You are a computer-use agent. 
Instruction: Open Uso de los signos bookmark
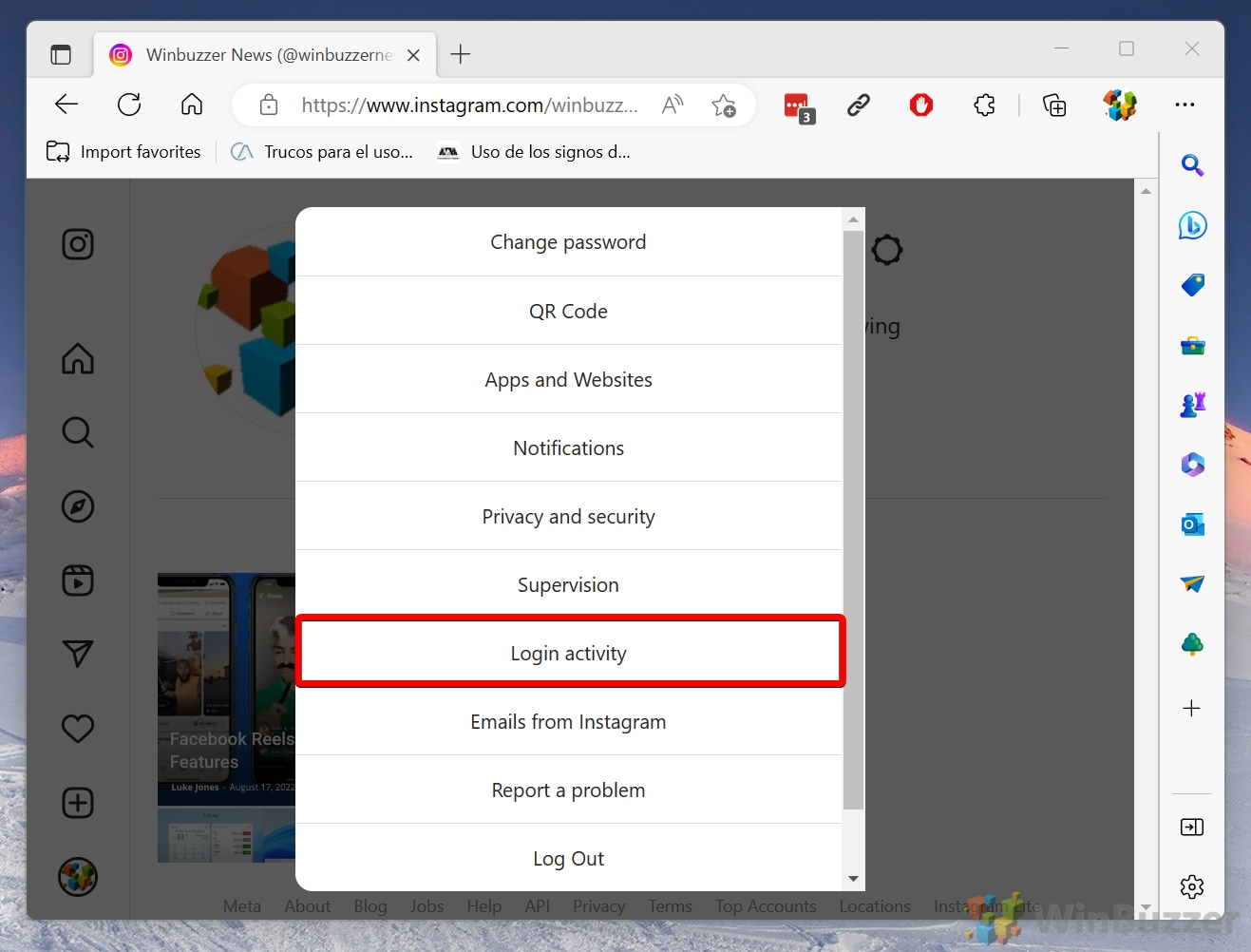click(534, 152)
